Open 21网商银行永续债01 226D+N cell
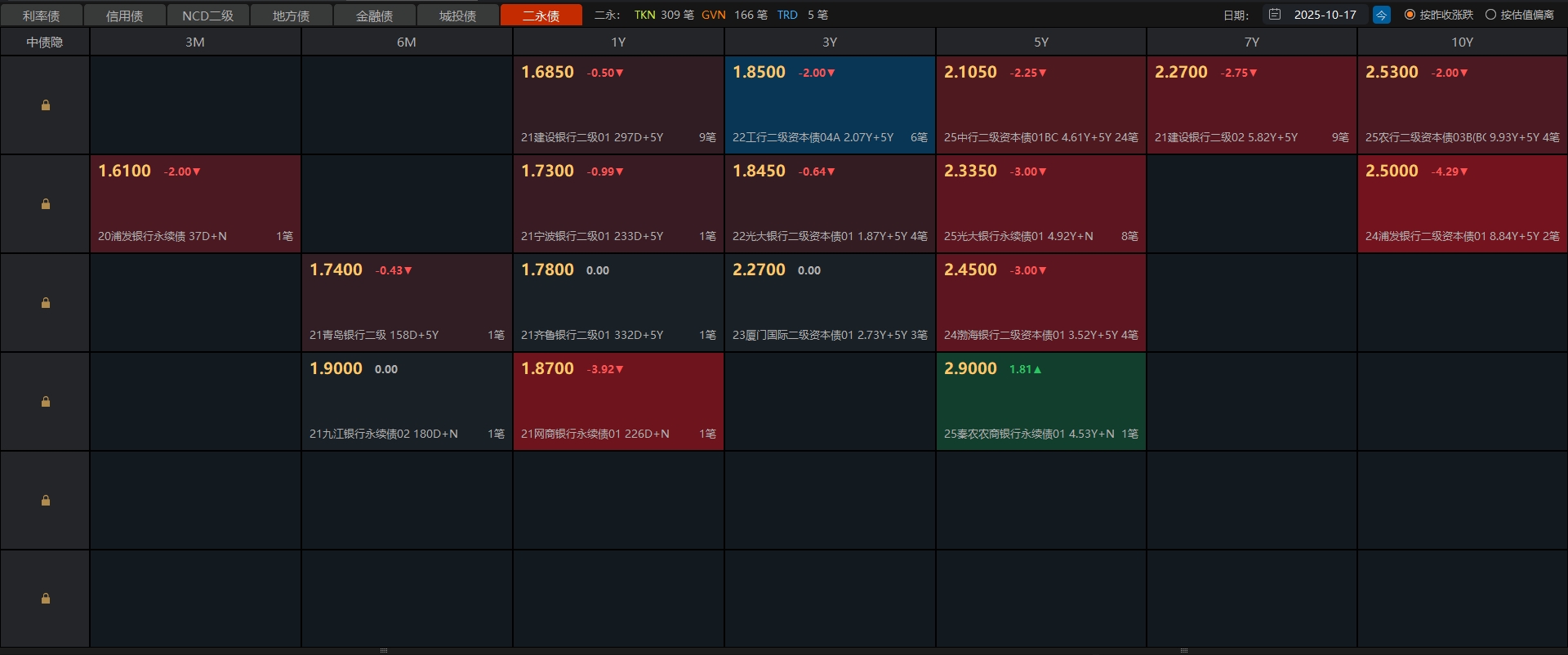 pos(618,402)
